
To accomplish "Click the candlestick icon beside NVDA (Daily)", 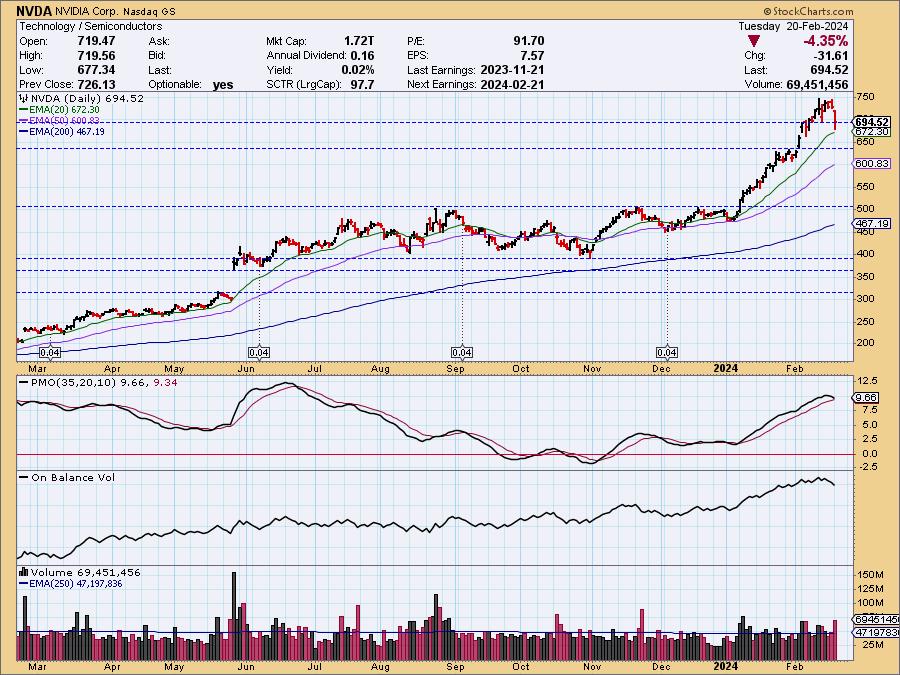I will [x=24, y=99].
